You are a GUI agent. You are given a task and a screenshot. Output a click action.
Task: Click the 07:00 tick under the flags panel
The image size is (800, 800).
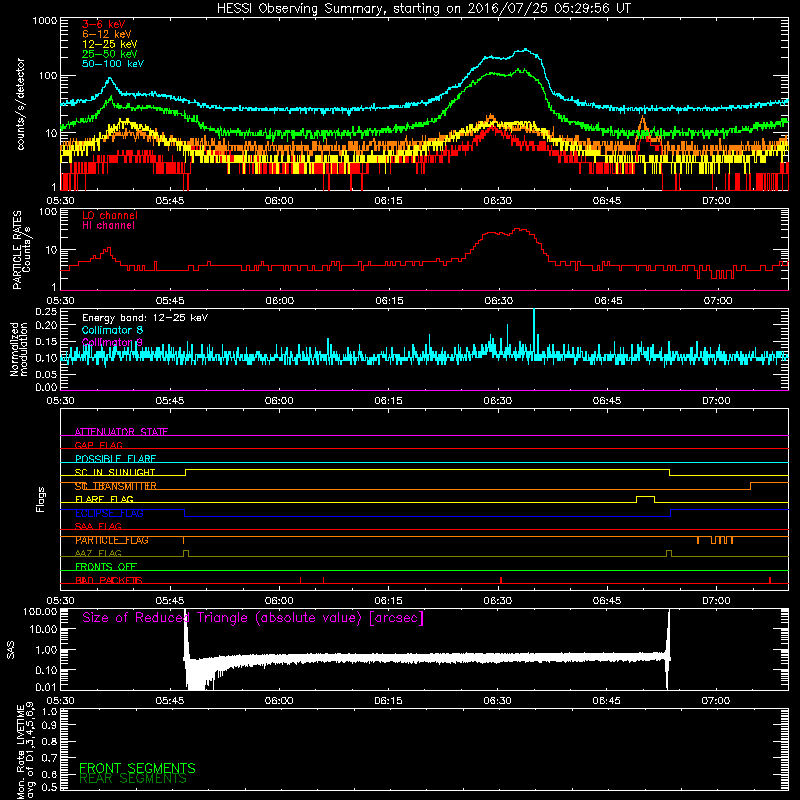tap(716, 601)
